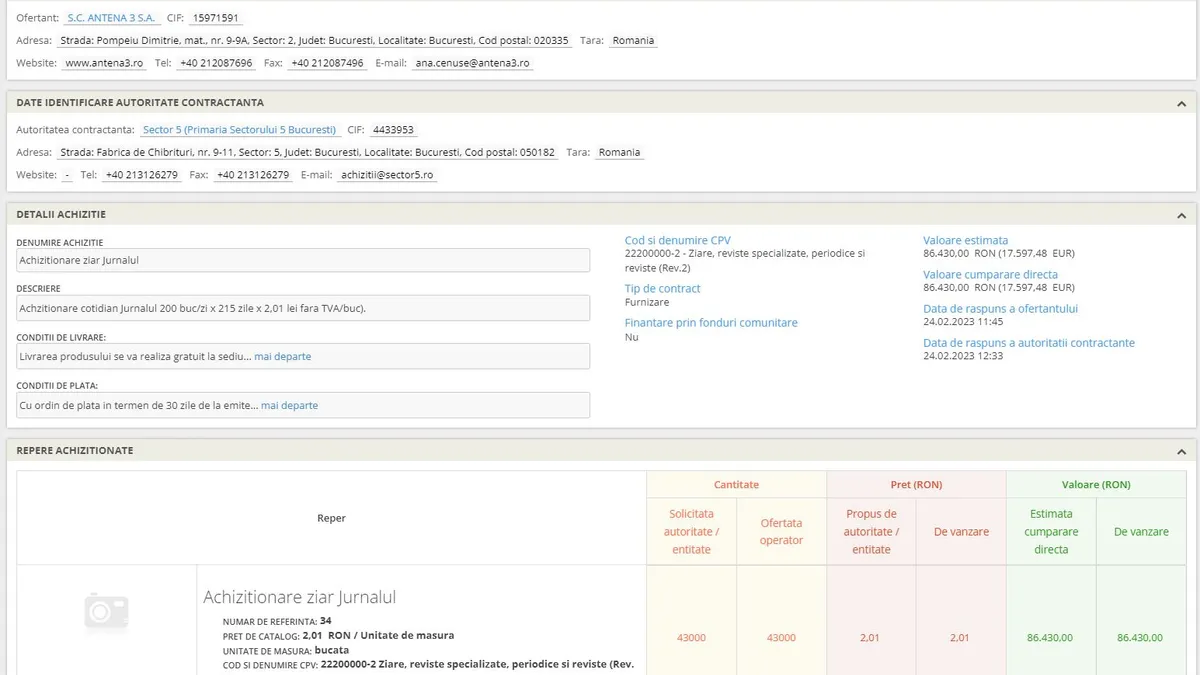The height and width of the screenshot is (675, 1200).
Task: Collapse the Date Identificare Autoritate Contractanta section
Action: pos(1181,103)
